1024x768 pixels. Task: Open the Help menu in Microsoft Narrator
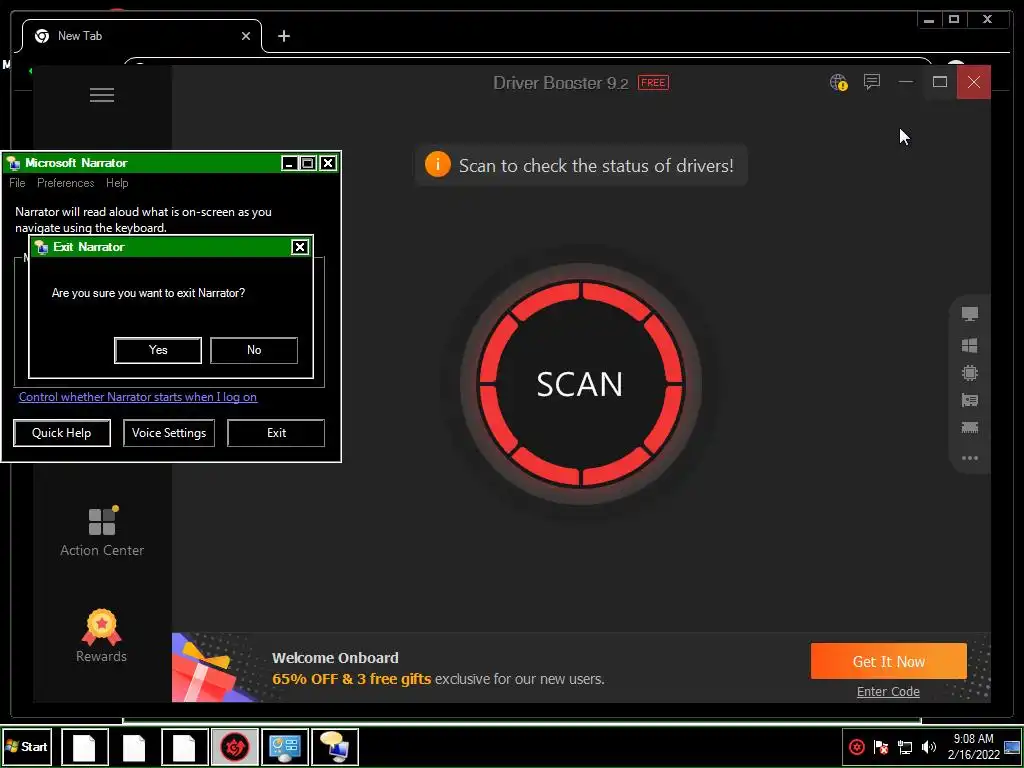117,183
